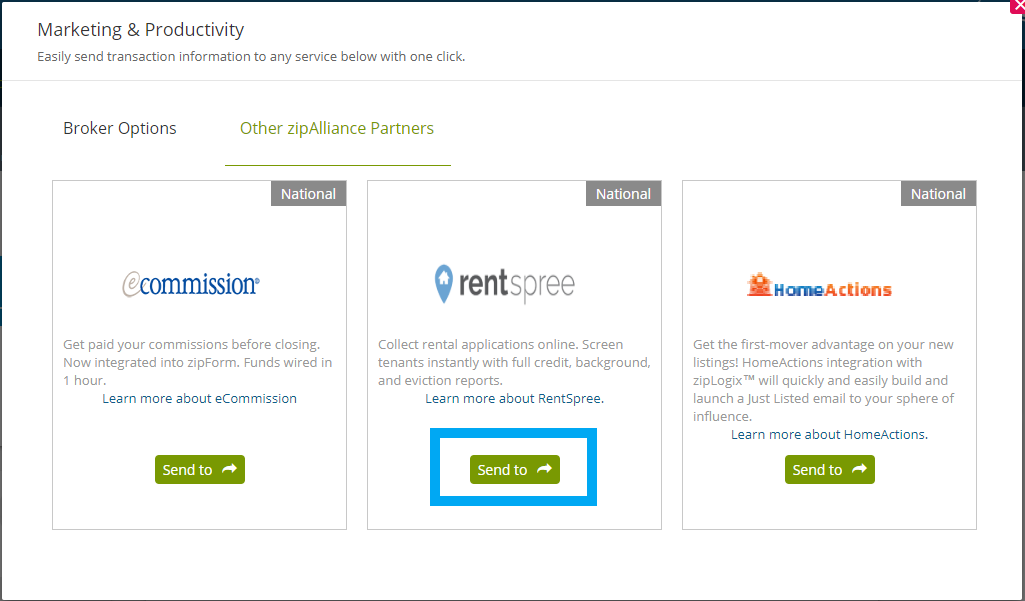Click the share arrow in eCommission's Send to
Screen dimensions: 1025x601
229,469
